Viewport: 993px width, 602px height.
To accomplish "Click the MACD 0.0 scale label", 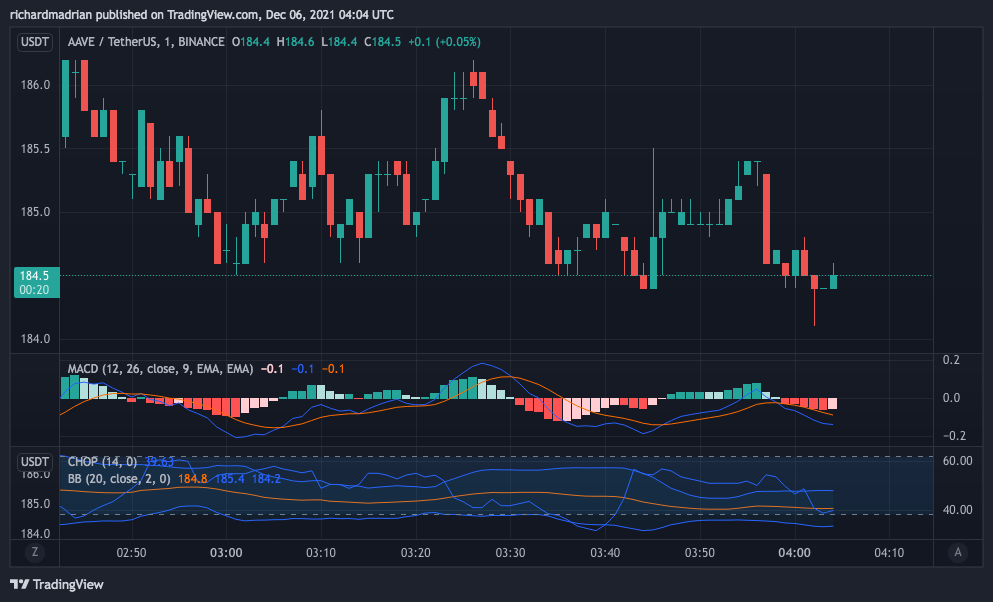I will click(x=951, y=398).
